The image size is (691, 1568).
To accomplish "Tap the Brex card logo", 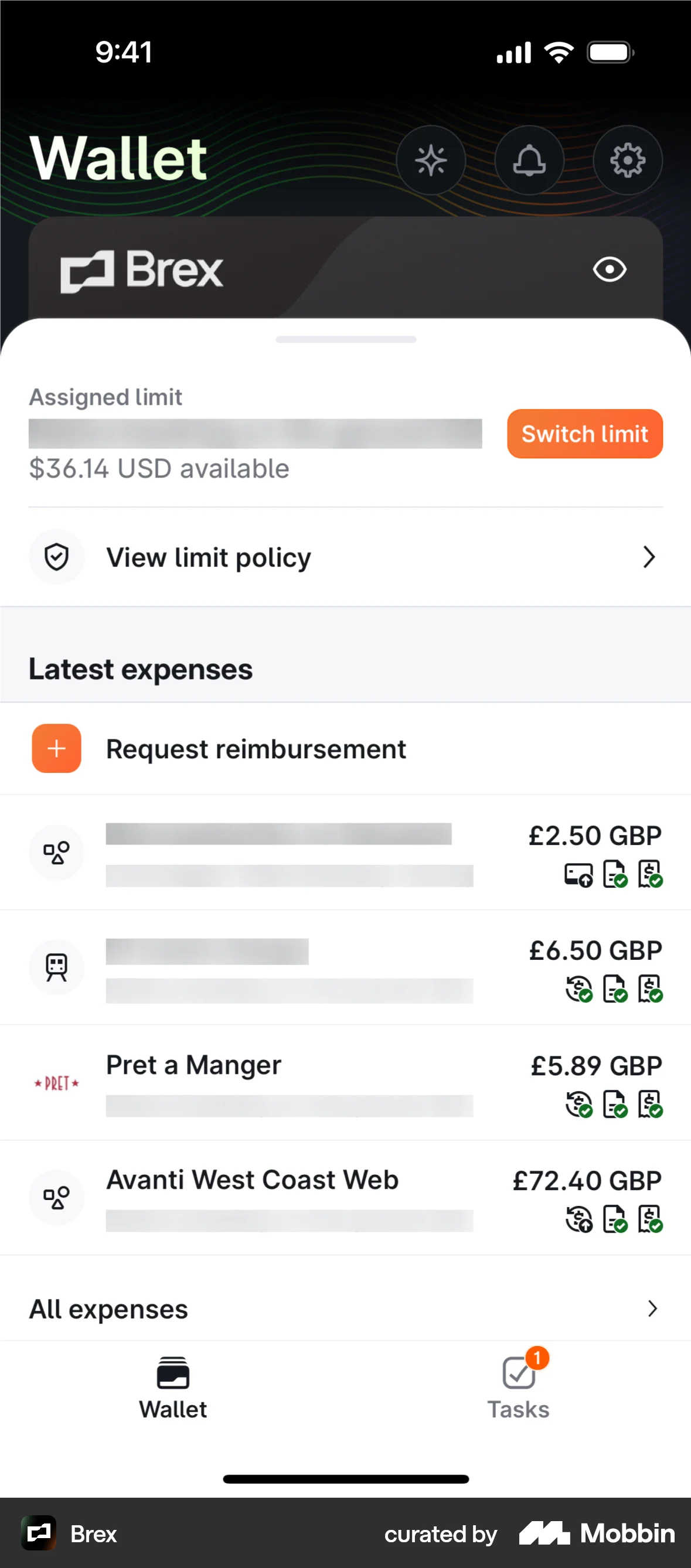I will coord(142,270).
